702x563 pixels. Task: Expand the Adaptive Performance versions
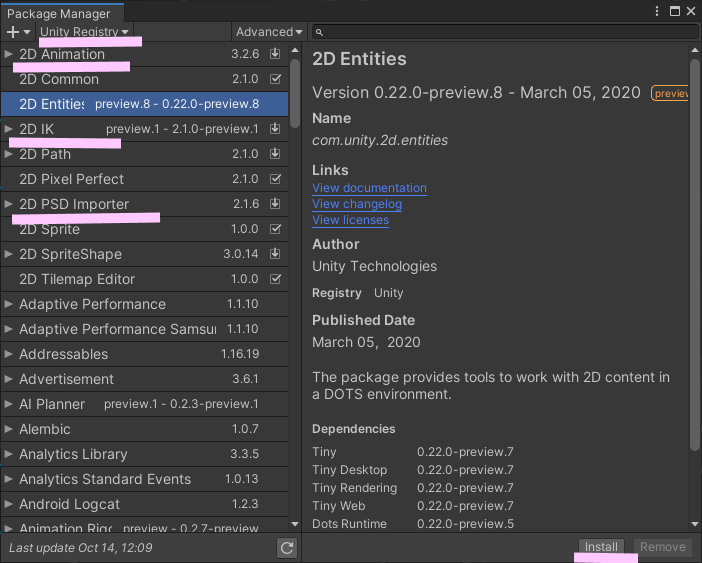(x=8, y=304)
